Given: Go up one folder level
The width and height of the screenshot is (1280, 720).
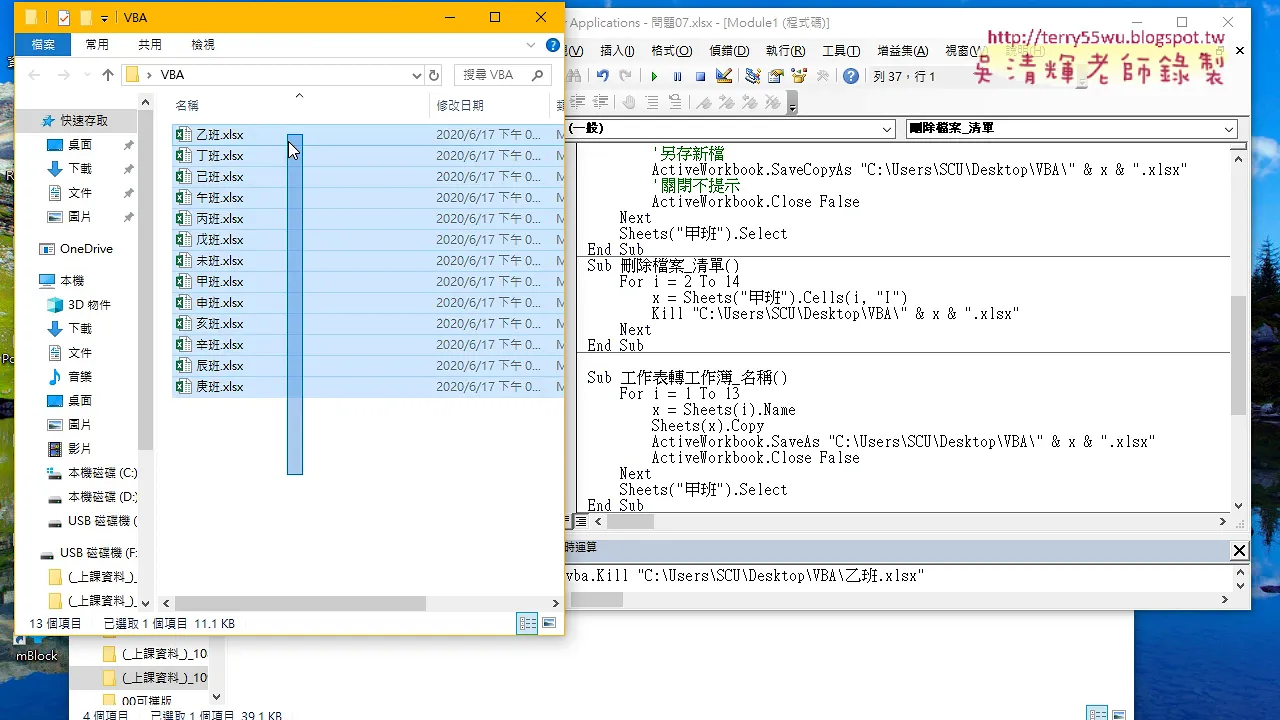Looking at the screenshot, I should pos(108,75).
